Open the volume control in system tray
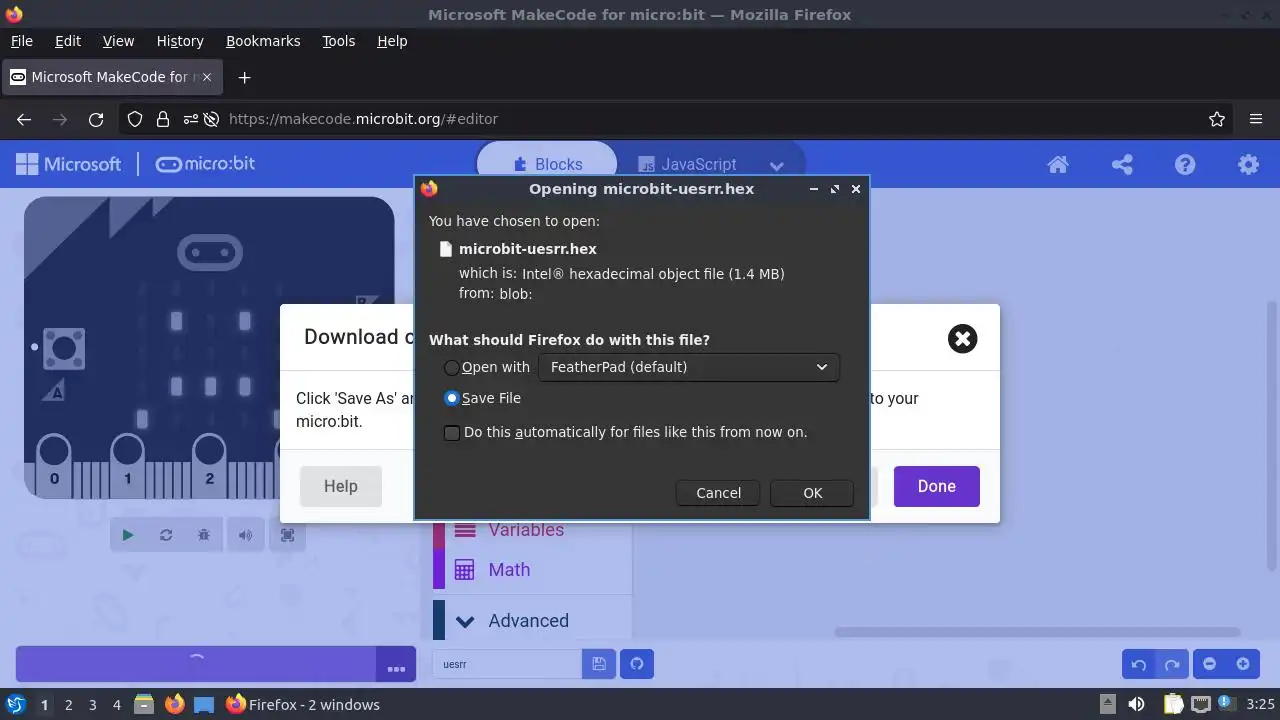Image resolution: width=1280 pixels, height=720 pixels. point(1137,704)
